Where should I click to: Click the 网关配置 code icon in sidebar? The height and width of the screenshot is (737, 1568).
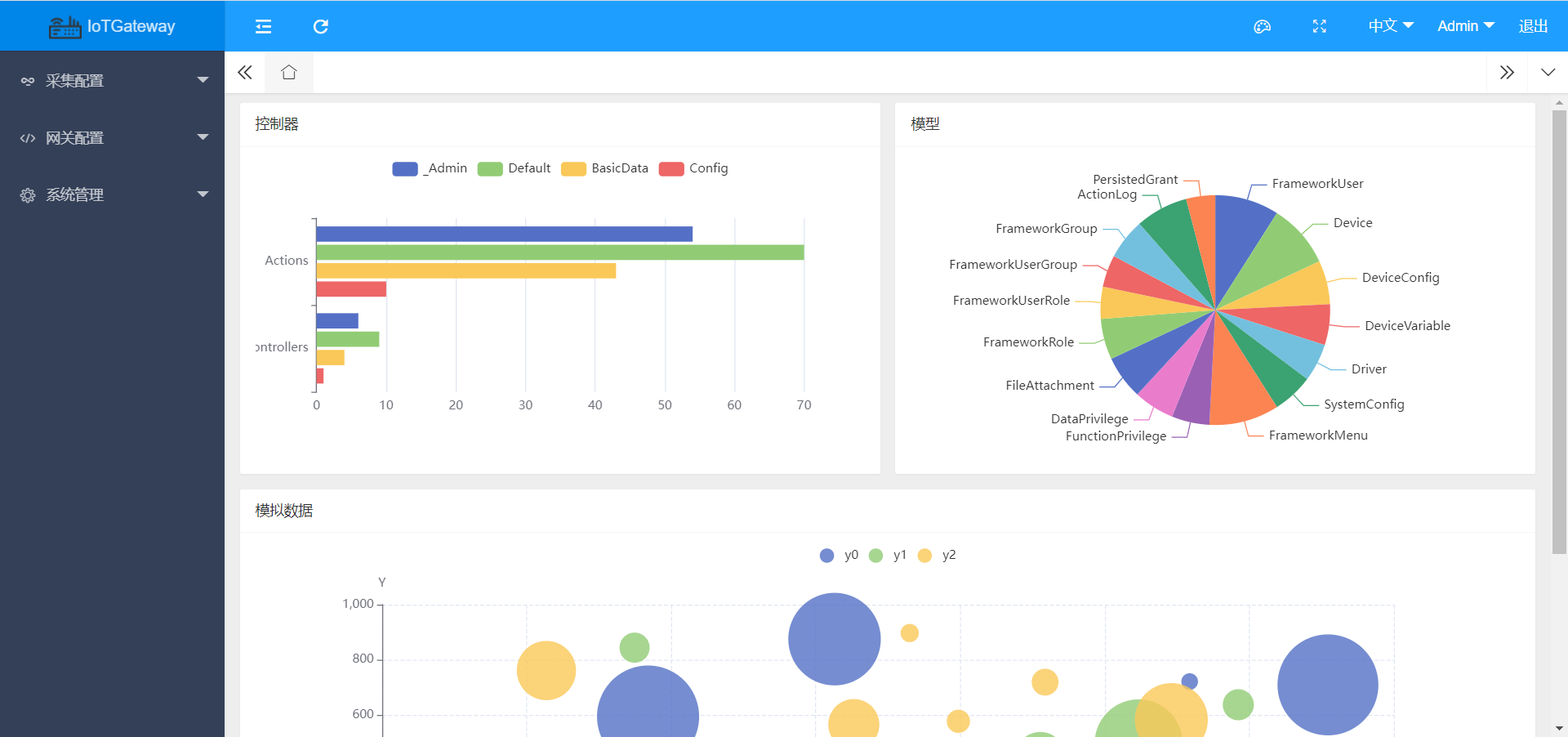[x=28, y=138]
